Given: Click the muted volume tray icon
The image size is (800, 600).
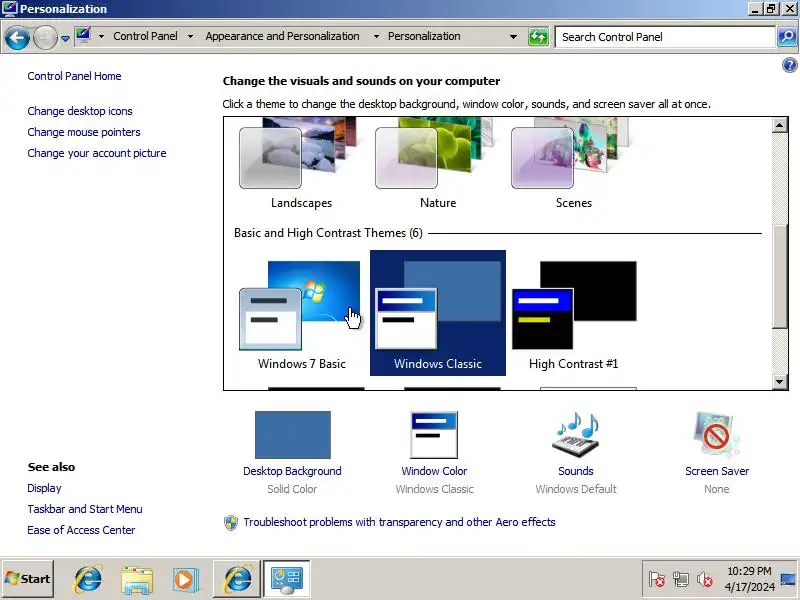Looking at the screenshot, I should [x=705, y=579].
